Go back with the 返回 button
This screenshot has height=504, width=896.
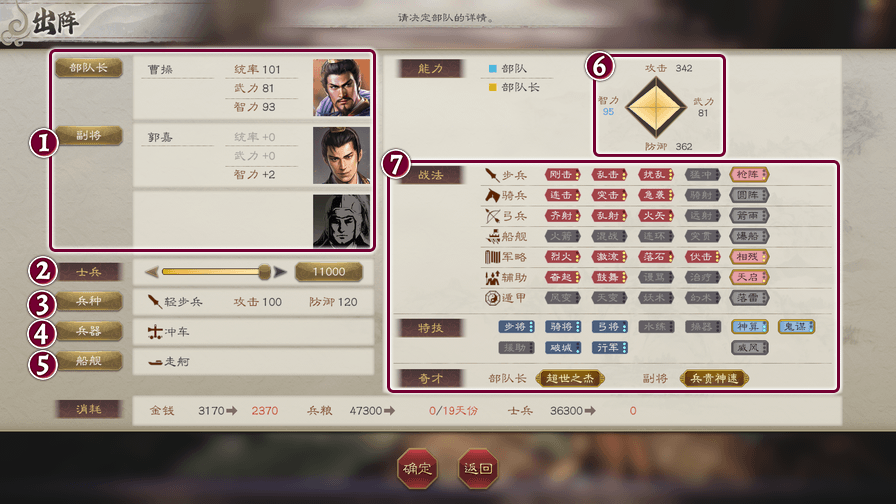(x=478, y=469)
